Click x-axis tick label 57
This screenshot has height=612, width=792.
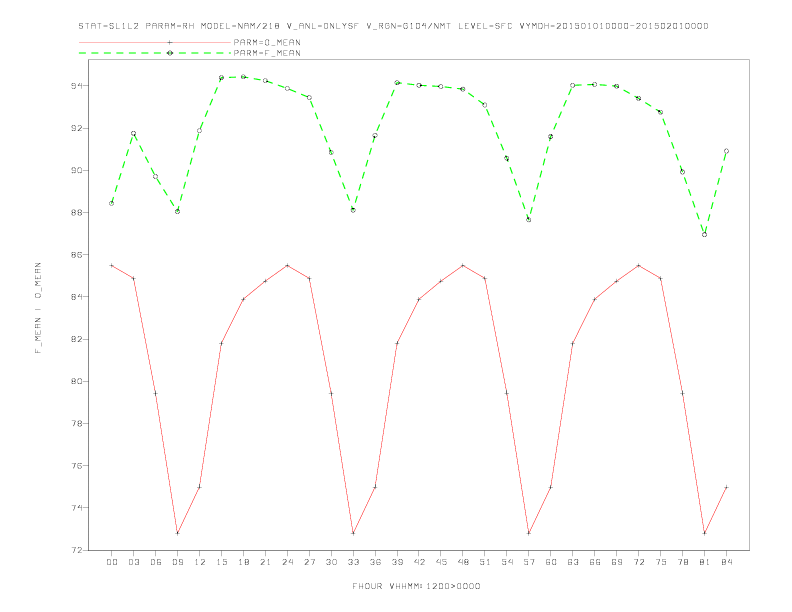[529, 562]
